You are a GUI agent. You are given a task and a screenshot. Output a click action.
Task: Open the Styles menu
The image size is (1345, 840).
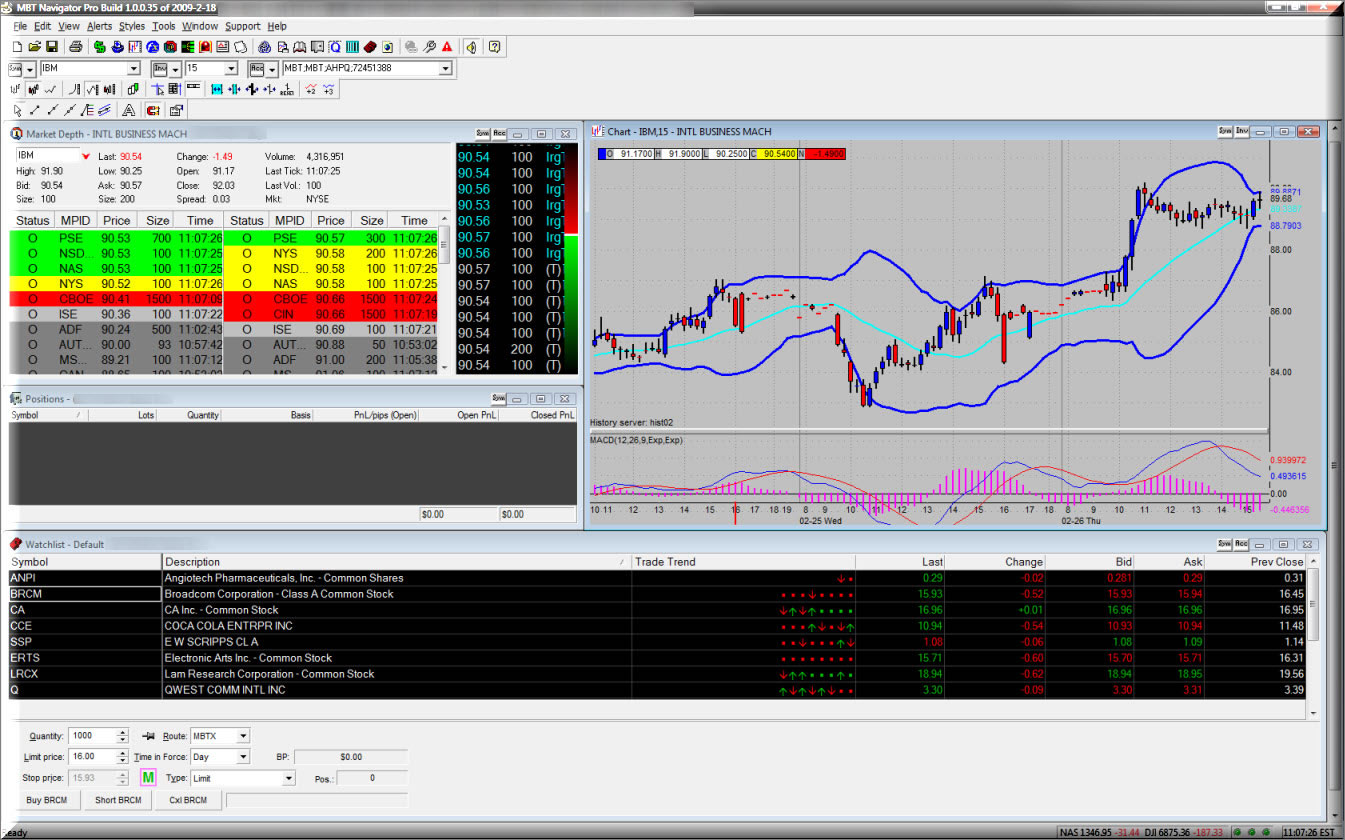(x=131, y=26)
